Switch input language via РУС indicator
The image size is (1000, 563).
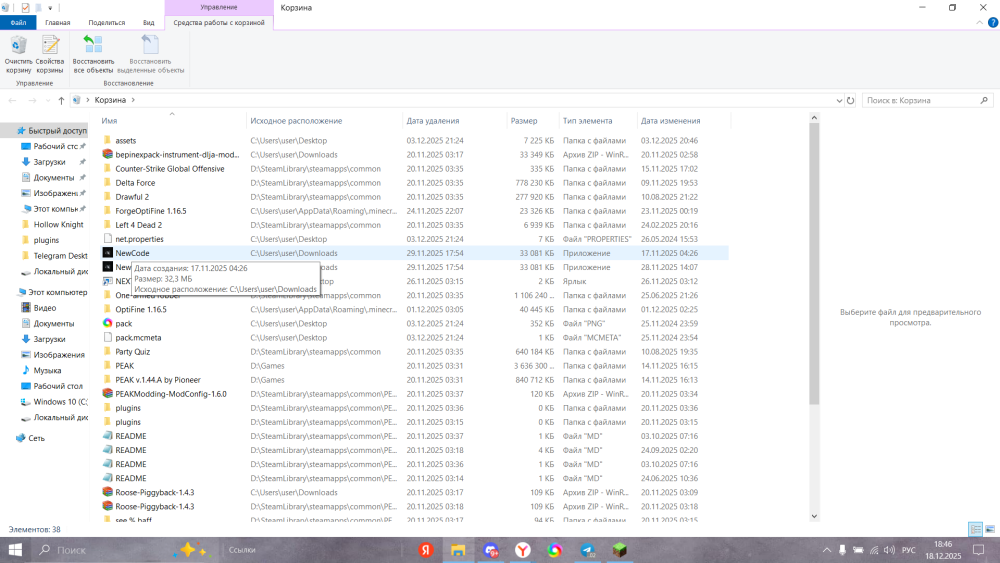[x=909, y=550]
